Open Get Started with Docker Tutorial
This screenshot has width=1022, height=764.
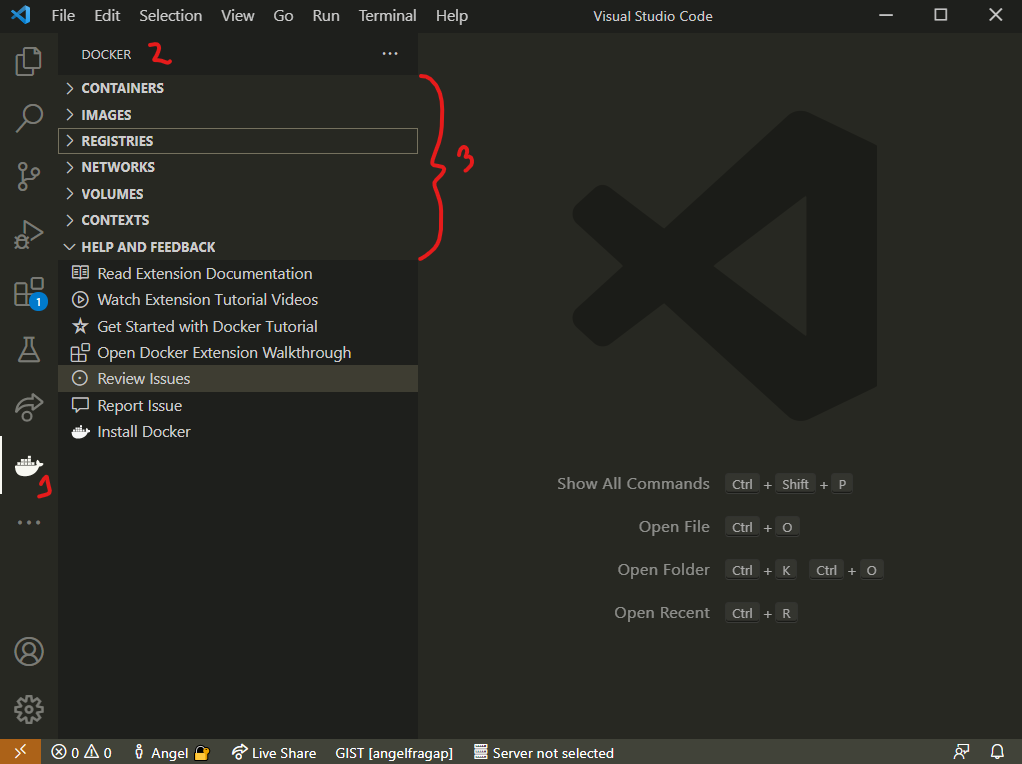coord(238,327)
